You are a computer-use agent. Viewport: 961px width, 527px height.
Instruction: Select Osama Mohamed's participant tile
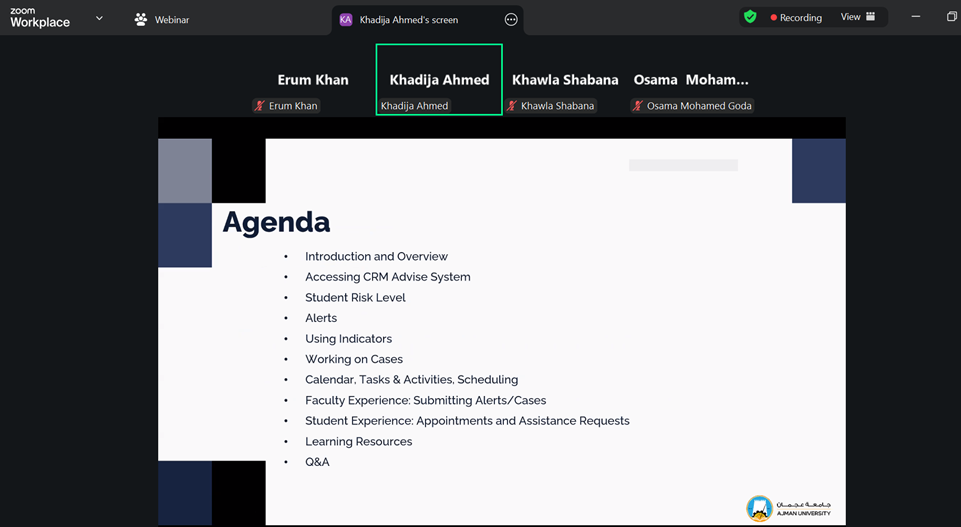[x=691, y=81]
